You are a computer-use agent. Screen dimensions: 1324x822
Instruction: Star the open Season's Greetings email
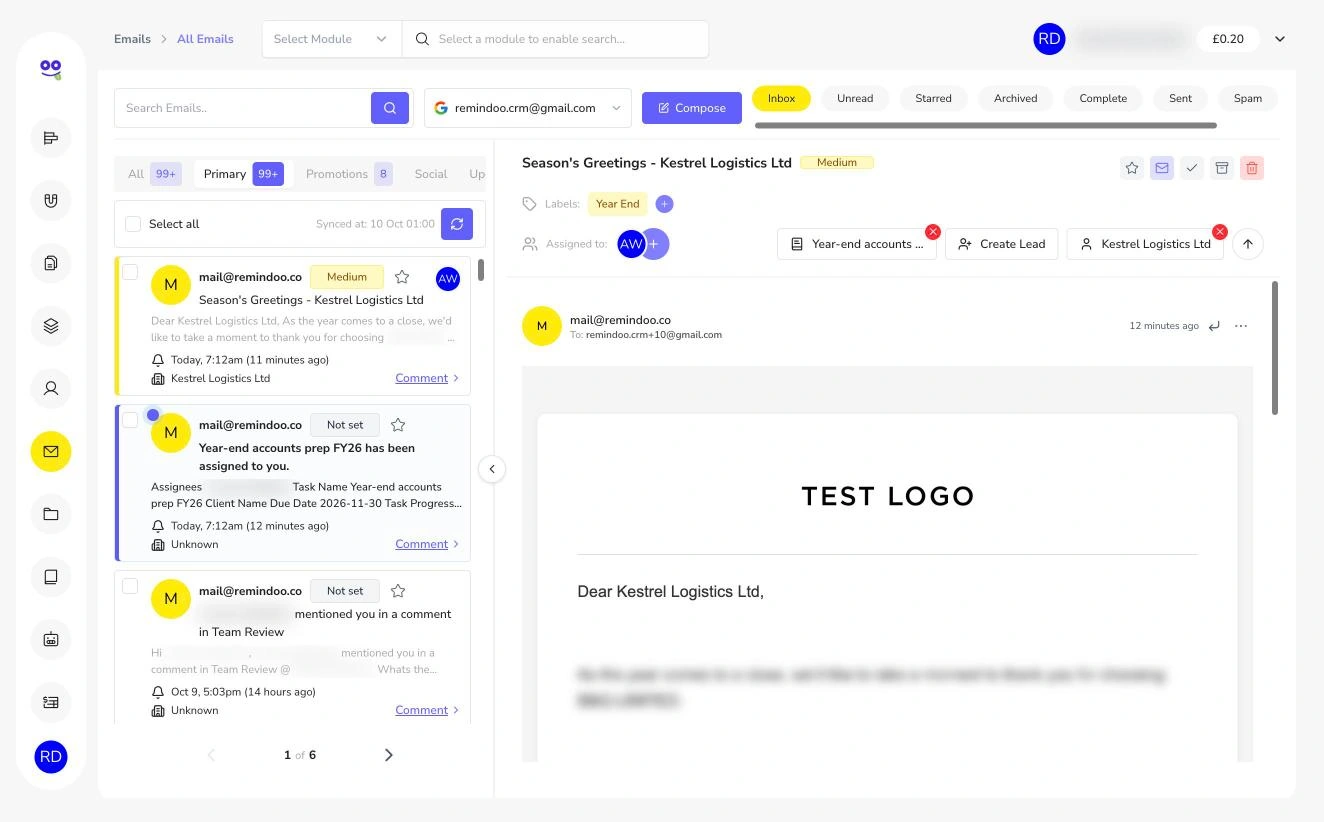[1132, 168]
